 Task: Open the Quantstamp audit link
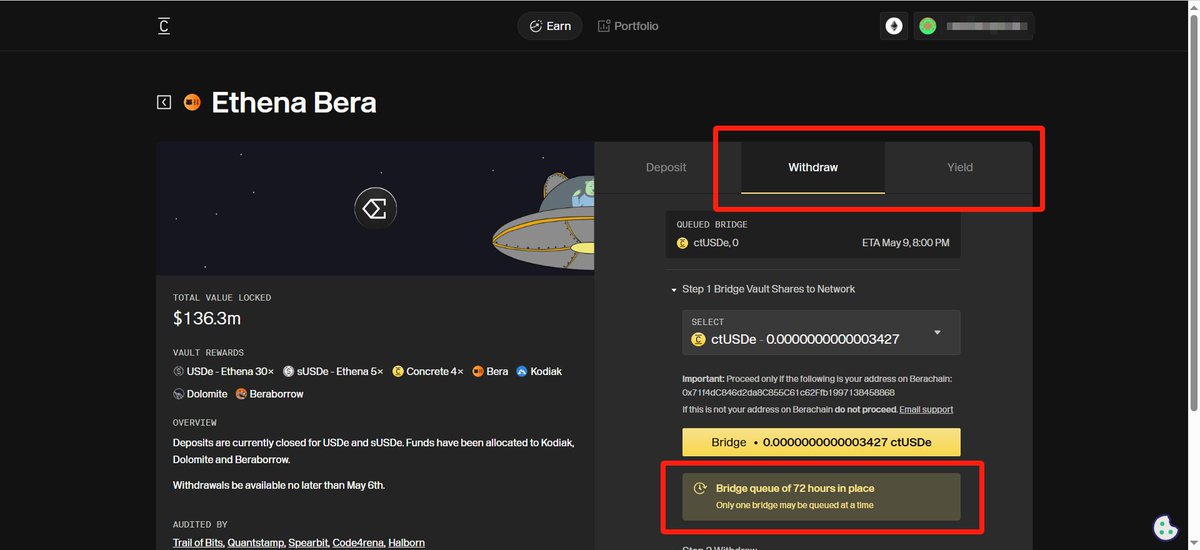[255, 543]
